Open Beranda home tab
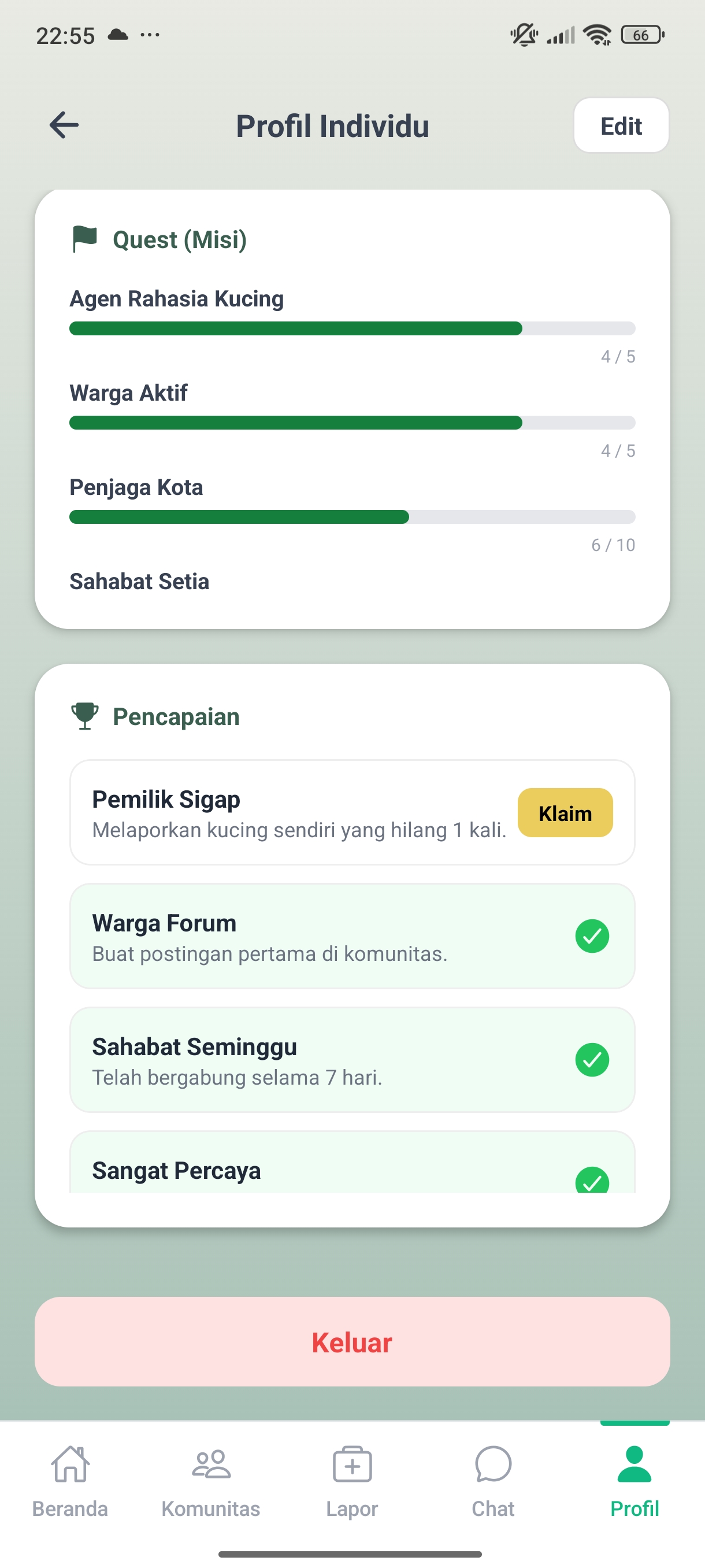Image resolution: width=705 pixels, height=1568 pixels. 70,1481
